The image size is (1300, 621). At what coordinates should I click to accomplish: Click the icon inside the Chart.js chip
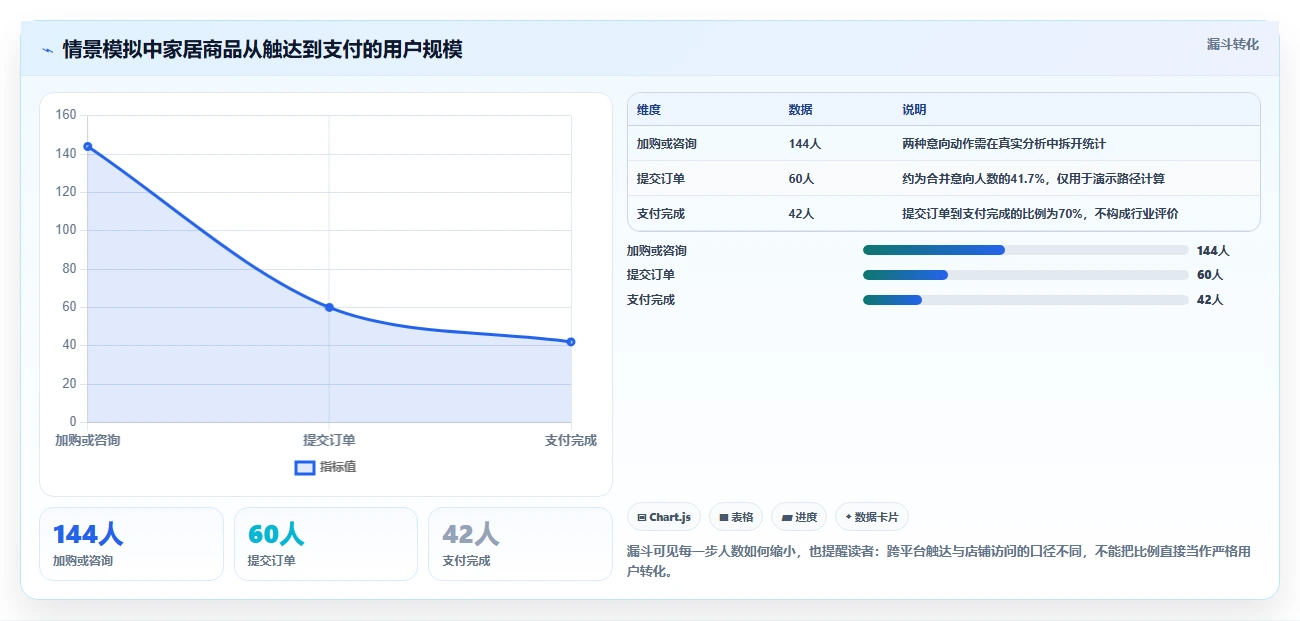[641, 518]
